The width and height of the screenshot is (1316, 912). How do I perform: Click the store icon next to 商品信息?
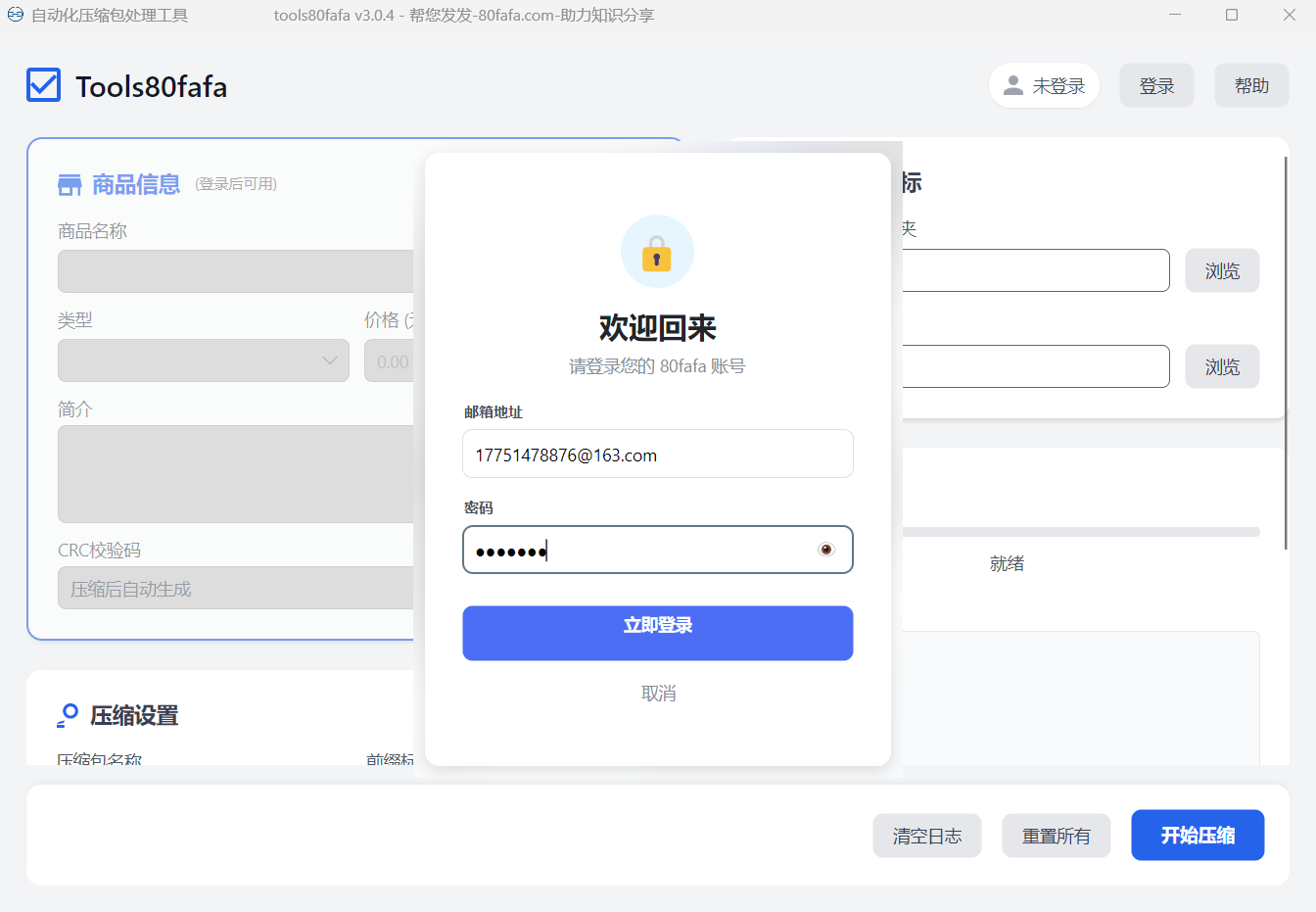70,185
